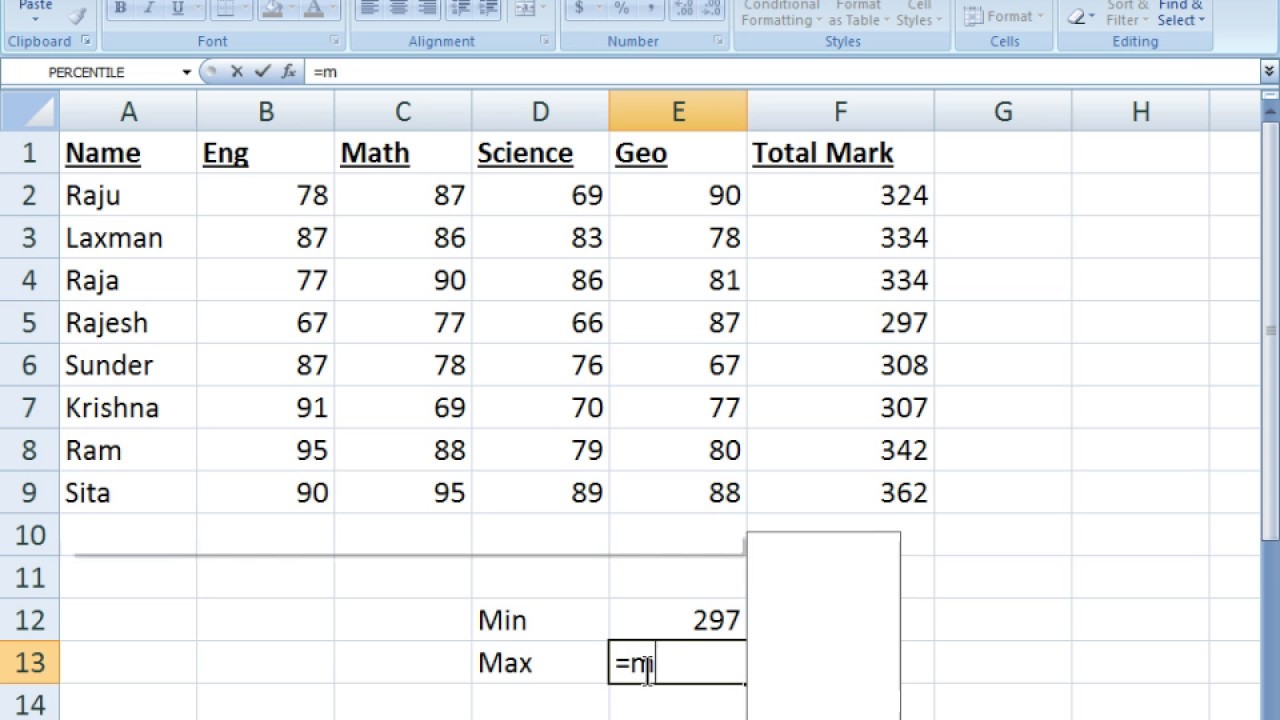The height and width of the screenshot is (720, 1280).
Task: Select column A header
Action: tap(128, 112)
